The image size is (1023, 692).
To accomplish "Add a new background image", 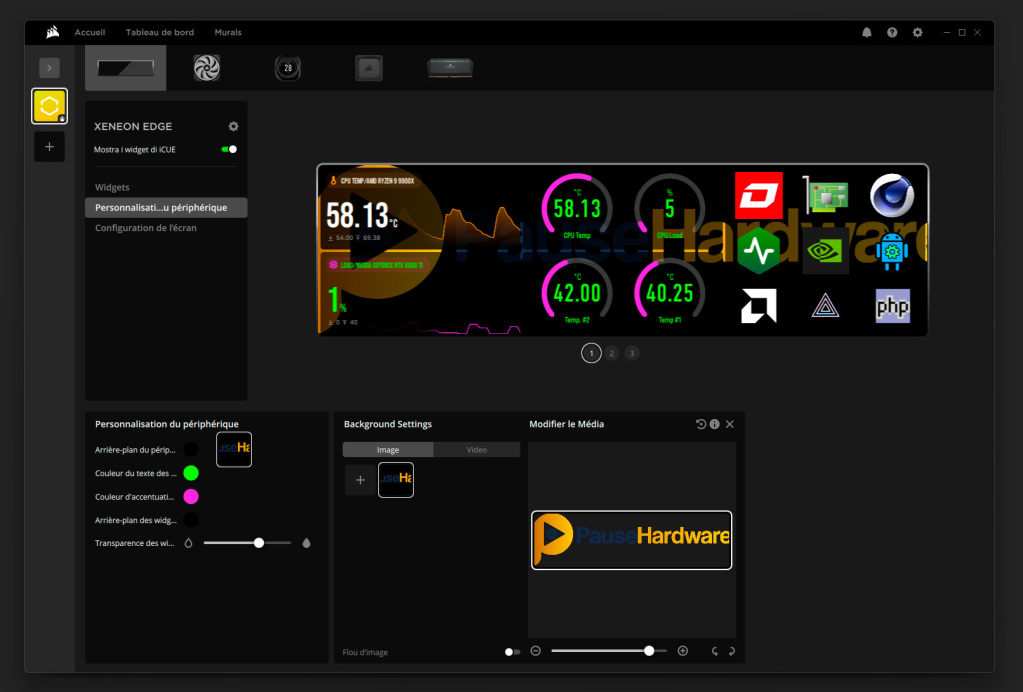I will 360,480.
